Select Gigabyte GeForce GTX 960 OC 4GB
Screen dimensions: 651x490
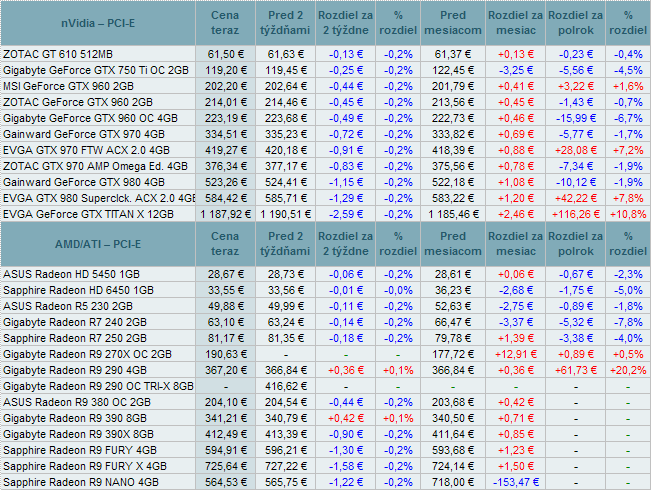pyautogui.click(x=90, y=118)
